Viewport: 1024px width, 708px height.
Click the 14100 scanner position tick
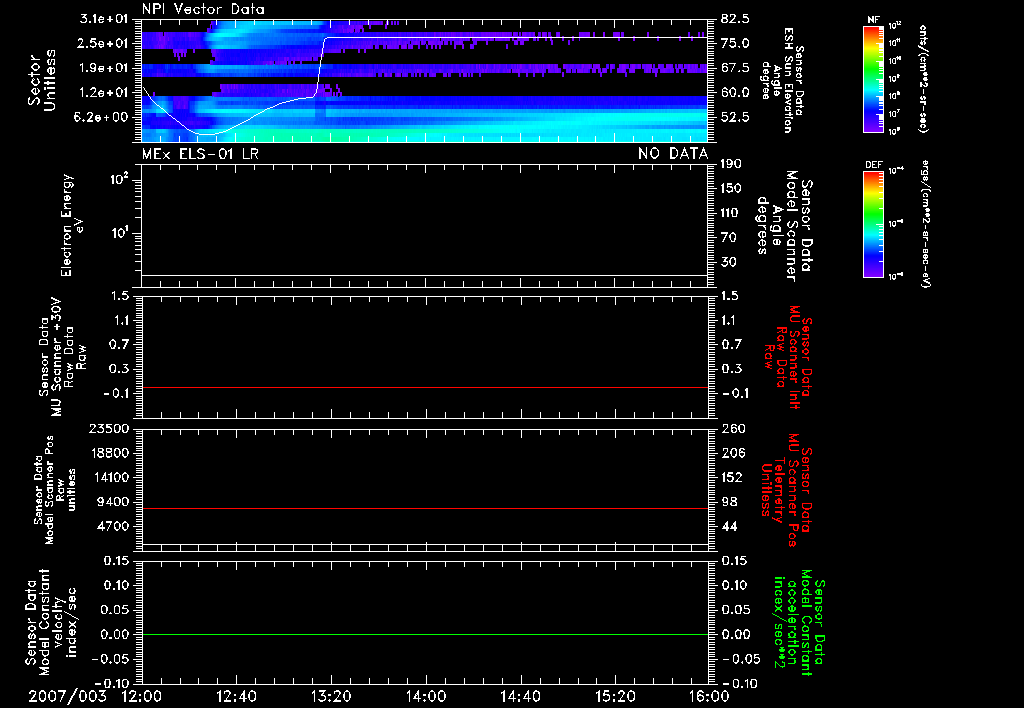111,477
